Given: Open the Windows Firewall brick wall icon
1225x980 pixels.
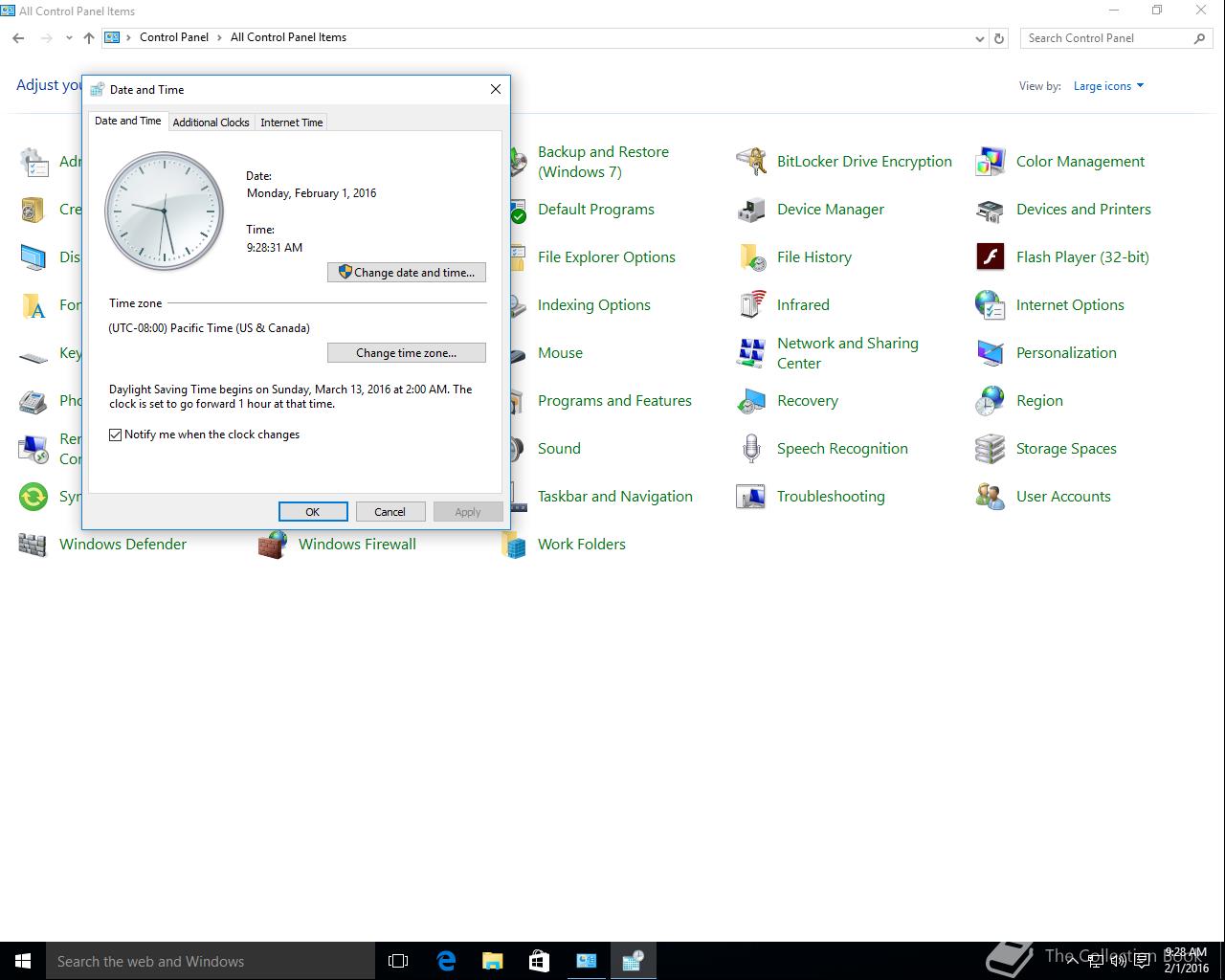Looking at the screenshot, I should (x=273, y=545).
